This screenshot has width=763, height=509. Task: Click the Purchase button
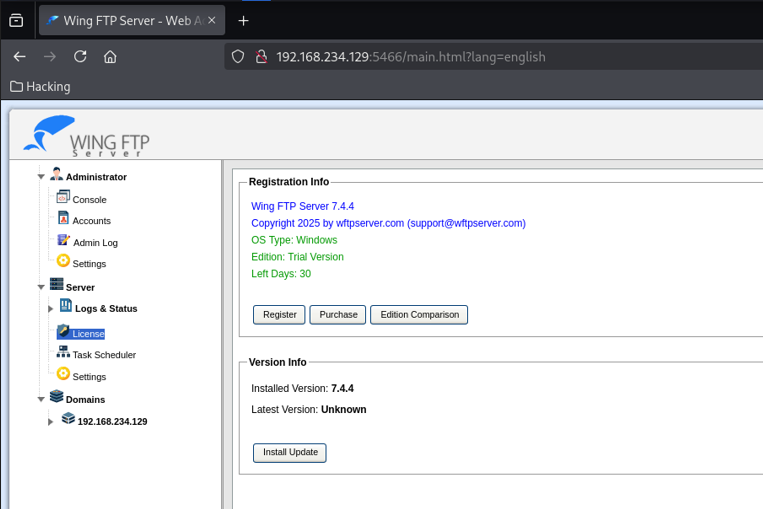[338, 315]
